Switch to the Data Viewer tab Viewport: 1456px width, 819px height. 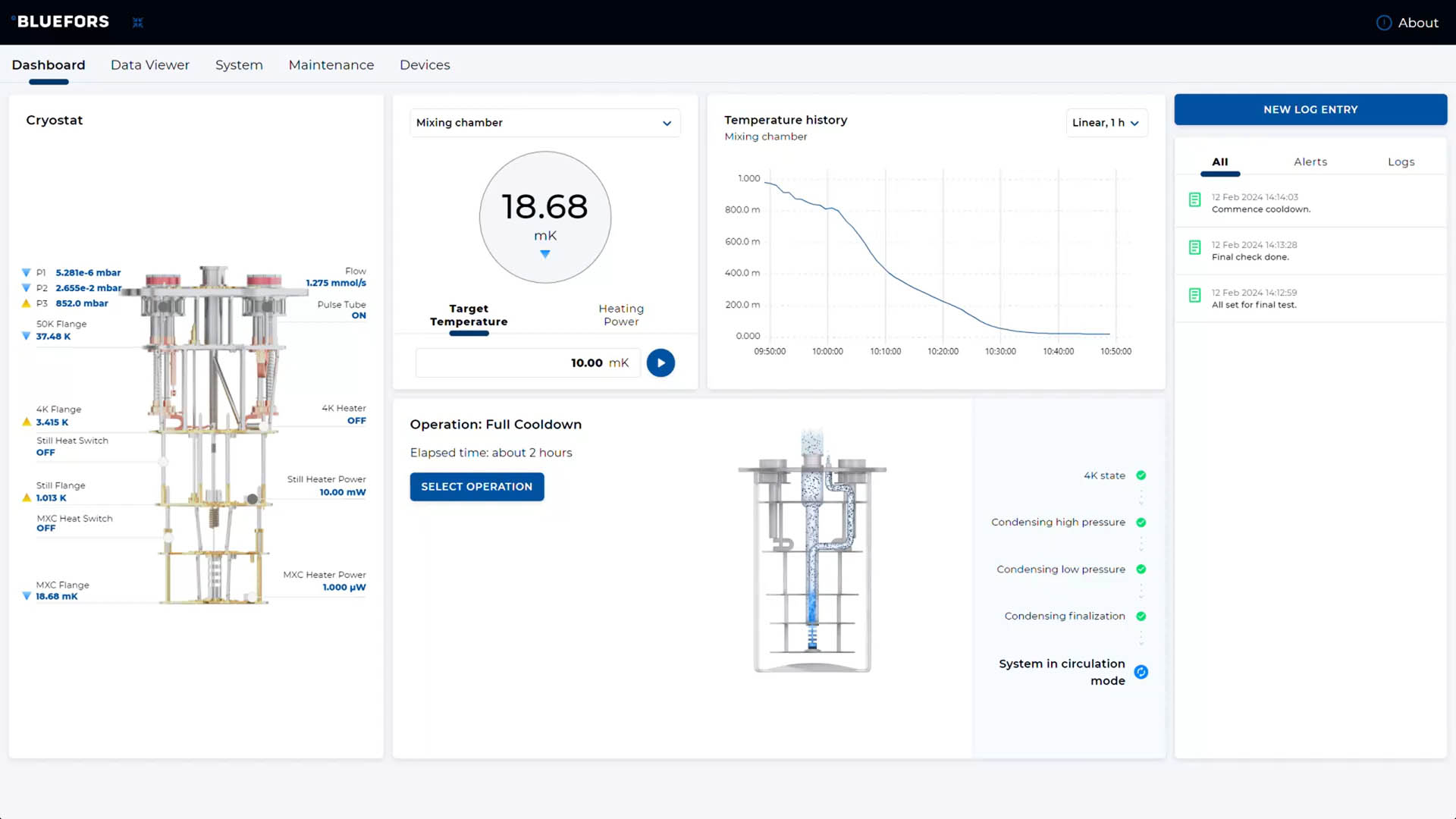tap(149, 64)
